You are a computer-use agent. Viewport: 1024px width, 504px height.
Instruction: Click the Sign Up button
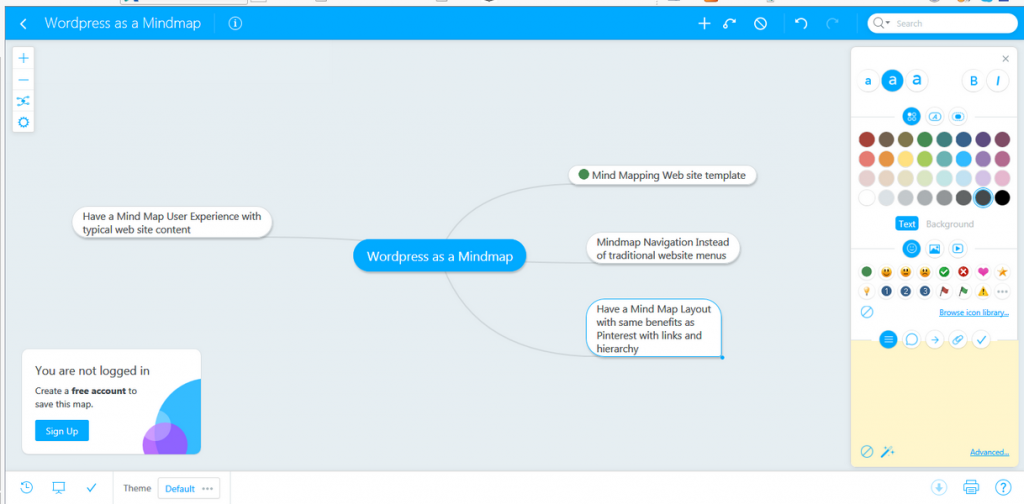tap(62, 431)
